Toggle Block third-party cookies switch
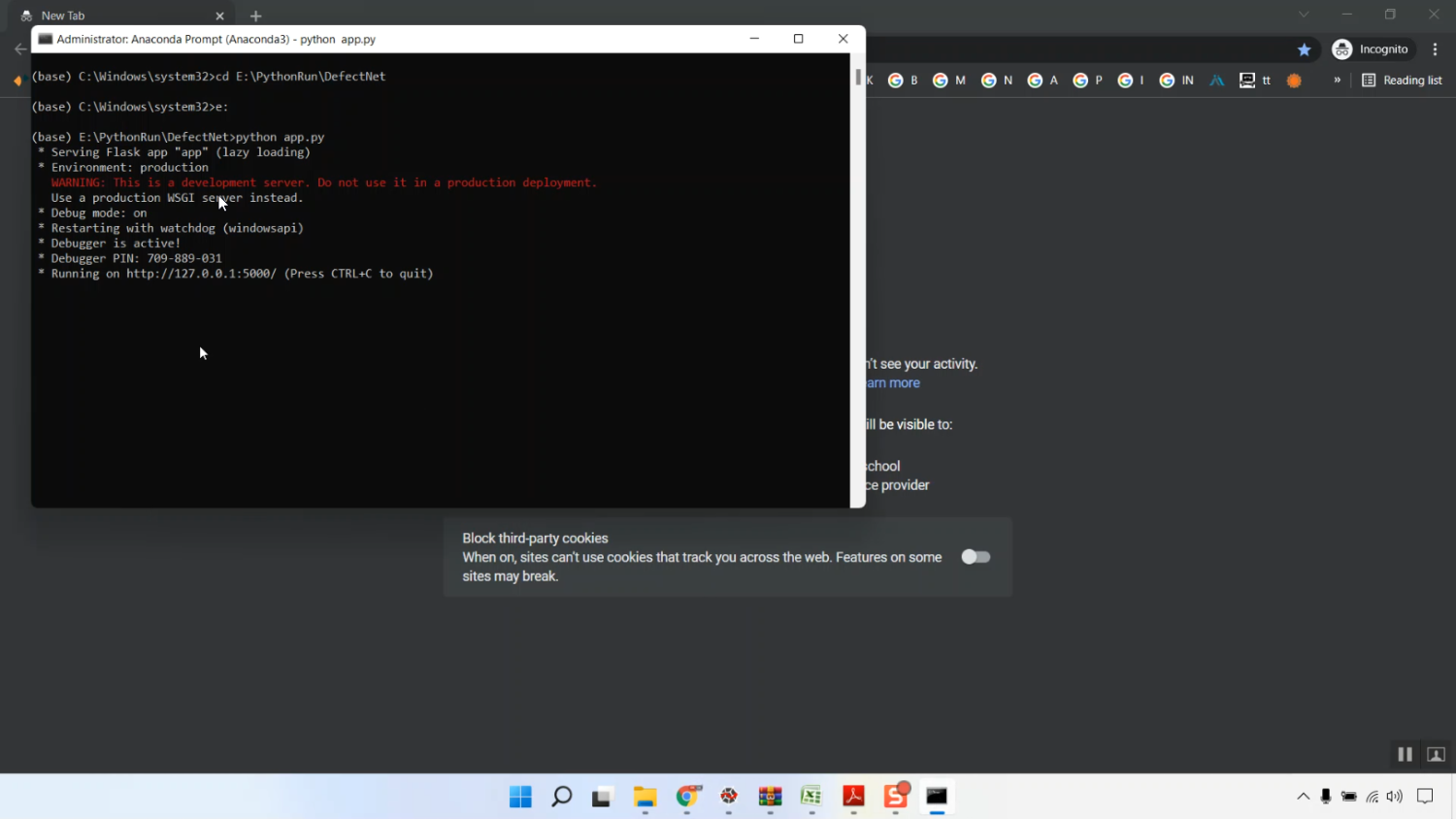1456x819 pixels. tap(976, 557)
